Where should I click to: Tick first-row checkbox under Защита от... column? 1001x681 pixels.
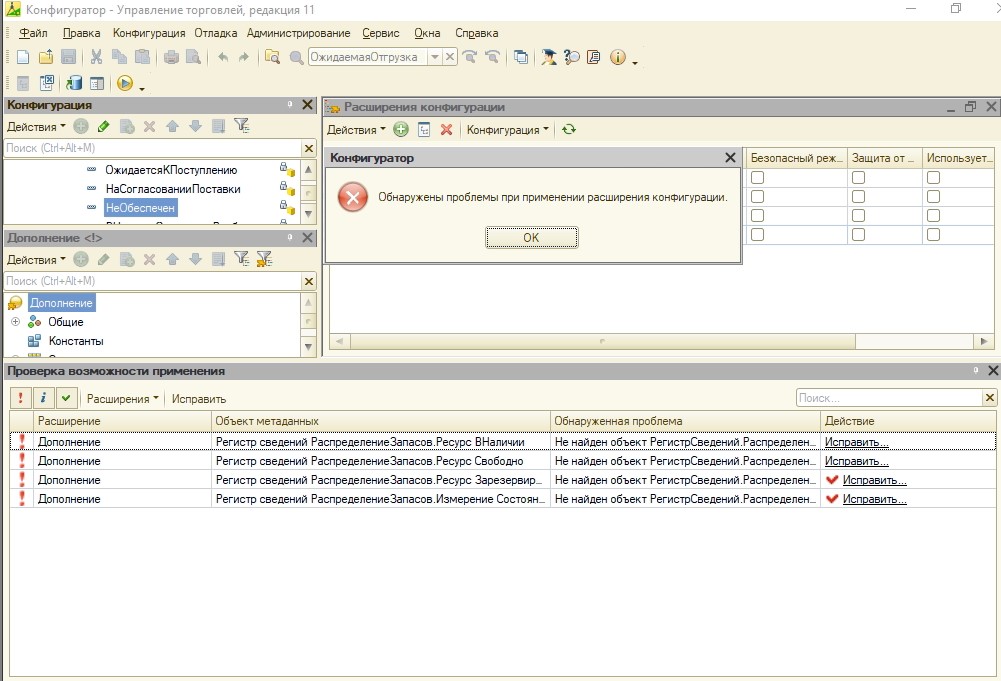point(859,177)
